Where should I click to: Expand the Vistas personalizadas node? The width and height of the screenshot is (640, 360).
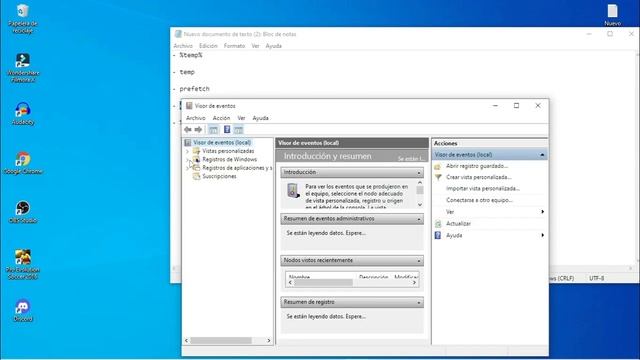coord(187,151)
